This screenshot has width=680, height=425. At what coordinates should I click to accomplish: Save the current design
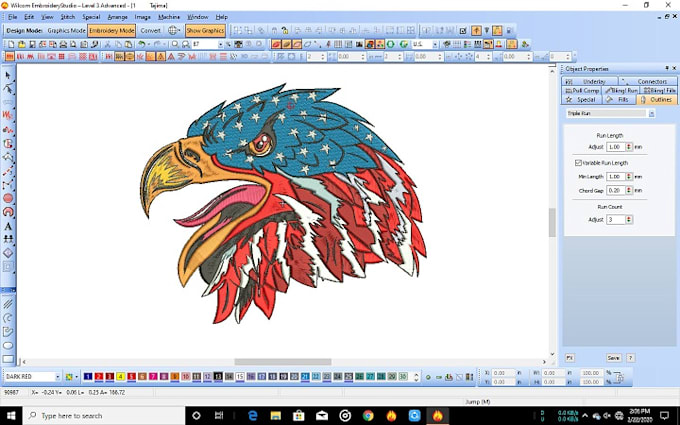pos(32,44)
